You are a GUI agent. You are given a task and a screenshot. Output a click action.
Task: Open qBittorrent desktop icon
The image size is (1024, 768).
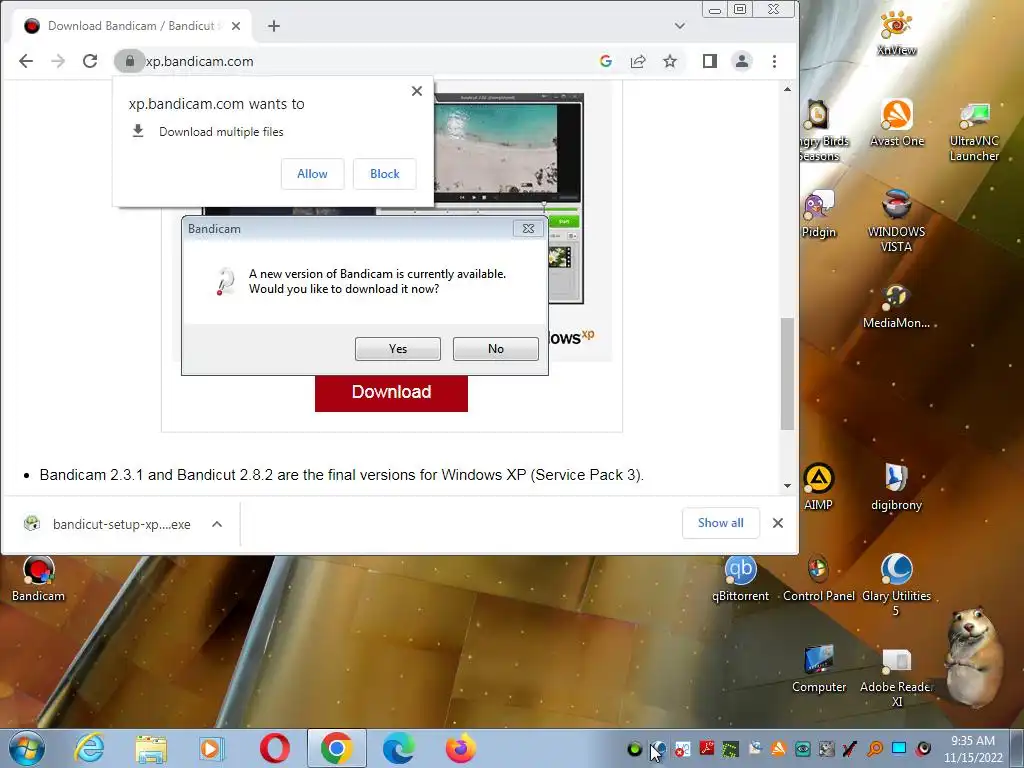click(740, 579)
